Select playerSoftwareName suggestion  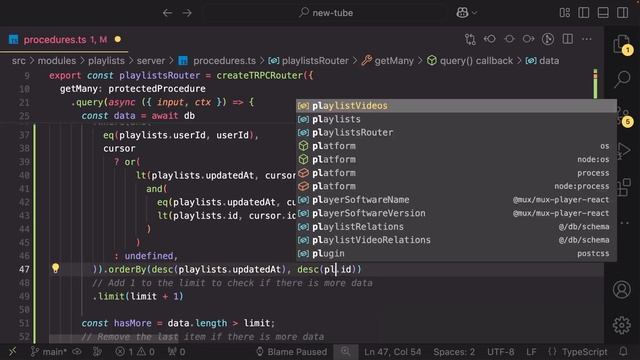click(456, 200)
